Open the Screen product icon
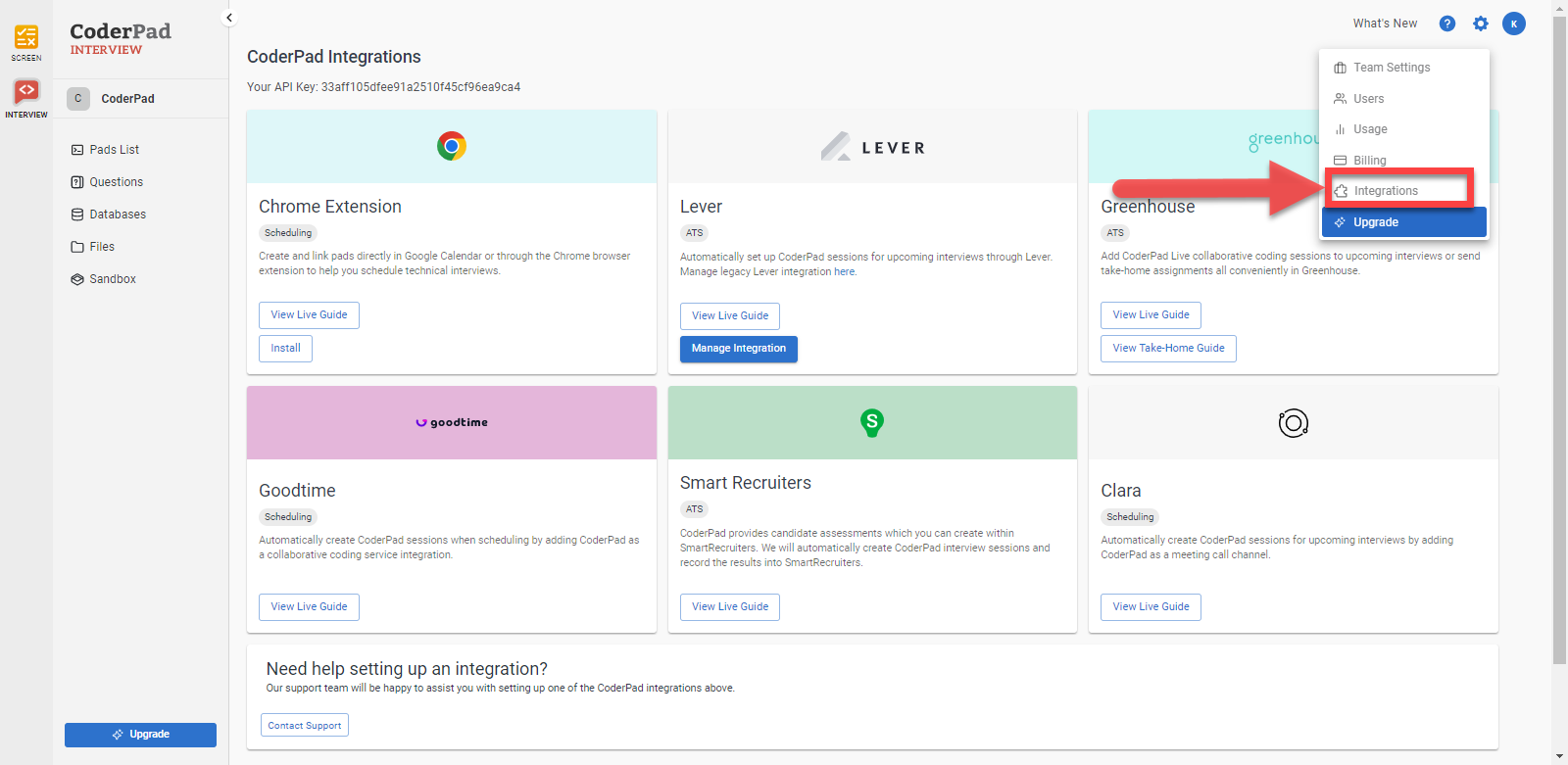This screenshot has height=765, width=1568. [26, 39]
